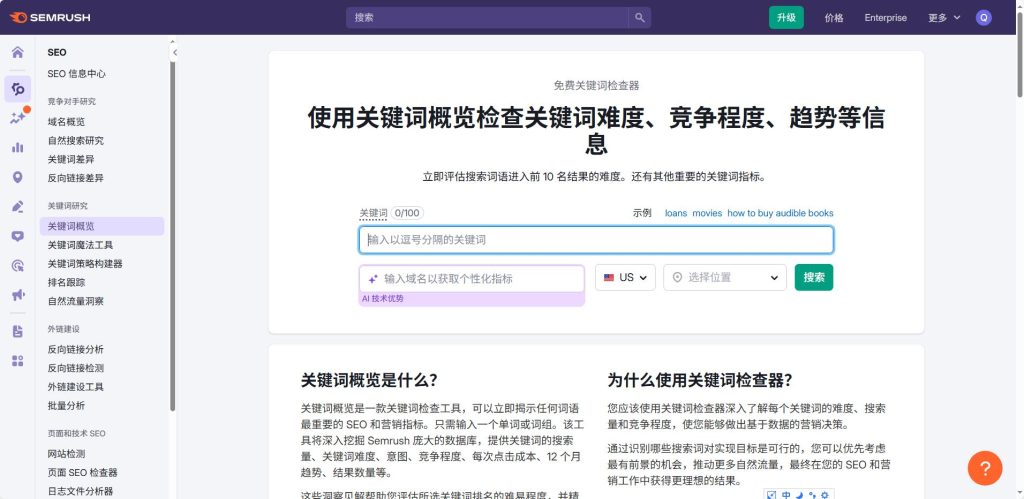Open the US country database dropdown
This screenshot has height=499, width=1024.
coord(625,278)
